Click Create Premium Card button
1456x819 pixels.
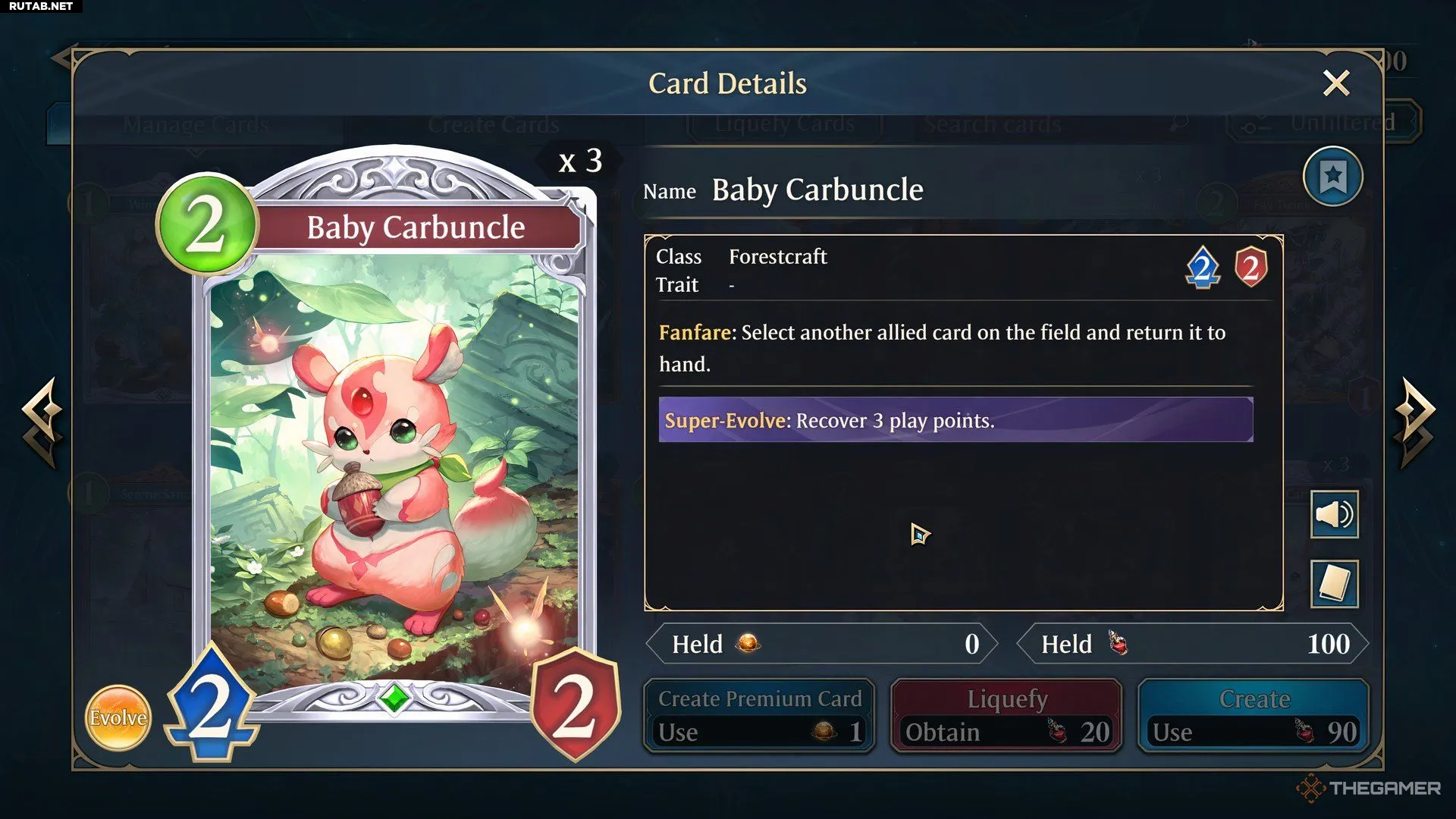759,715
